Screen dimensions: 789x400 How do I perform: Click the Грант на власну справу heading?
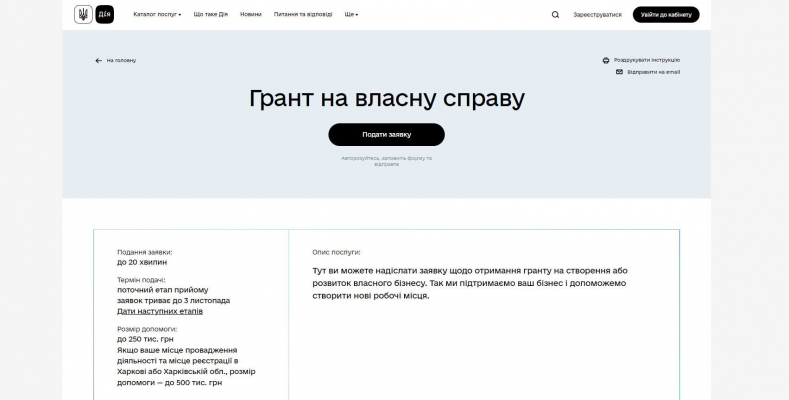(x=386, y=99)
